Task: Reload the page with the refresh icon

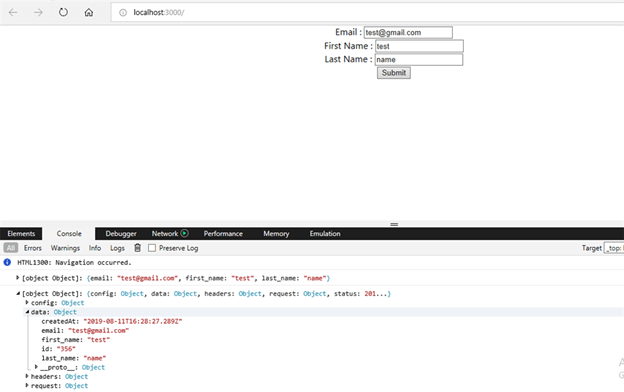Action: (x=63, y=12)
